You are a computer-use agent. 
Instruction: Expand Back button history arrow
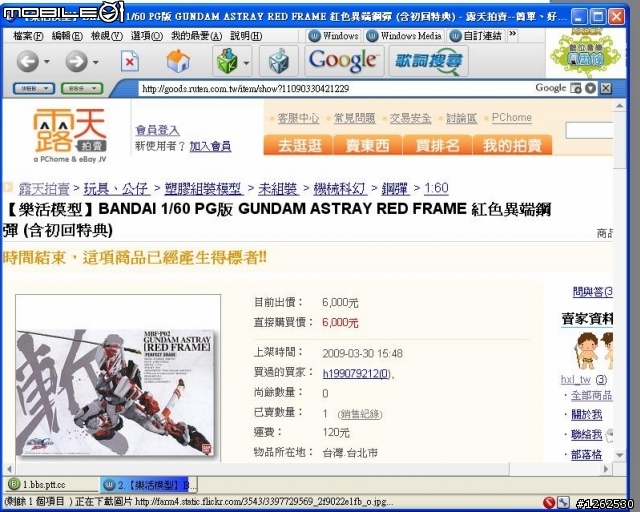47,62
